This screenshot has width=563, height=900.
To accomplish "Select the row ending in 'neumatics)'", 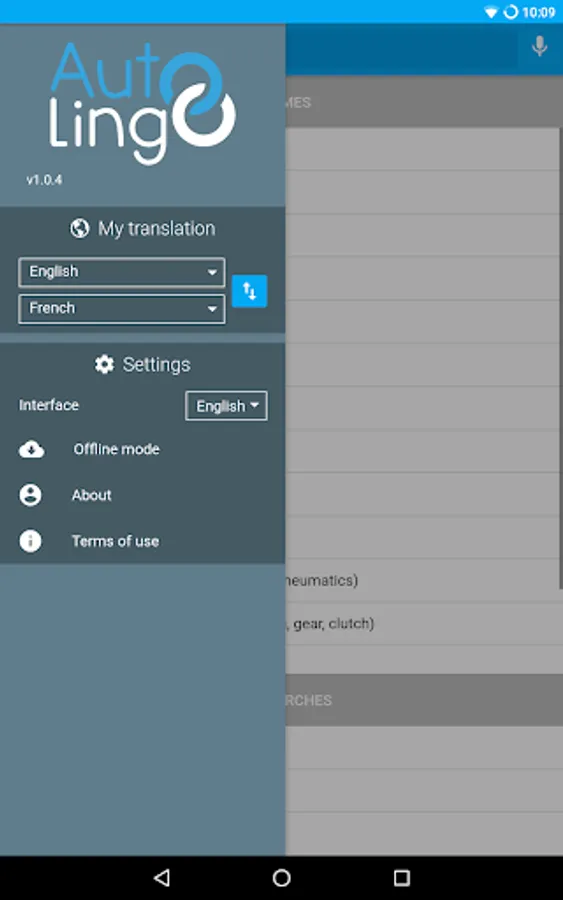I will click(422, 580).
